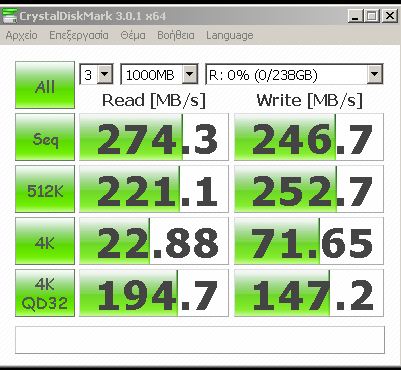This screenshot has width=401, height=370.
Task: Click the 4K write result 71.65
Action: tap(309, 241)
